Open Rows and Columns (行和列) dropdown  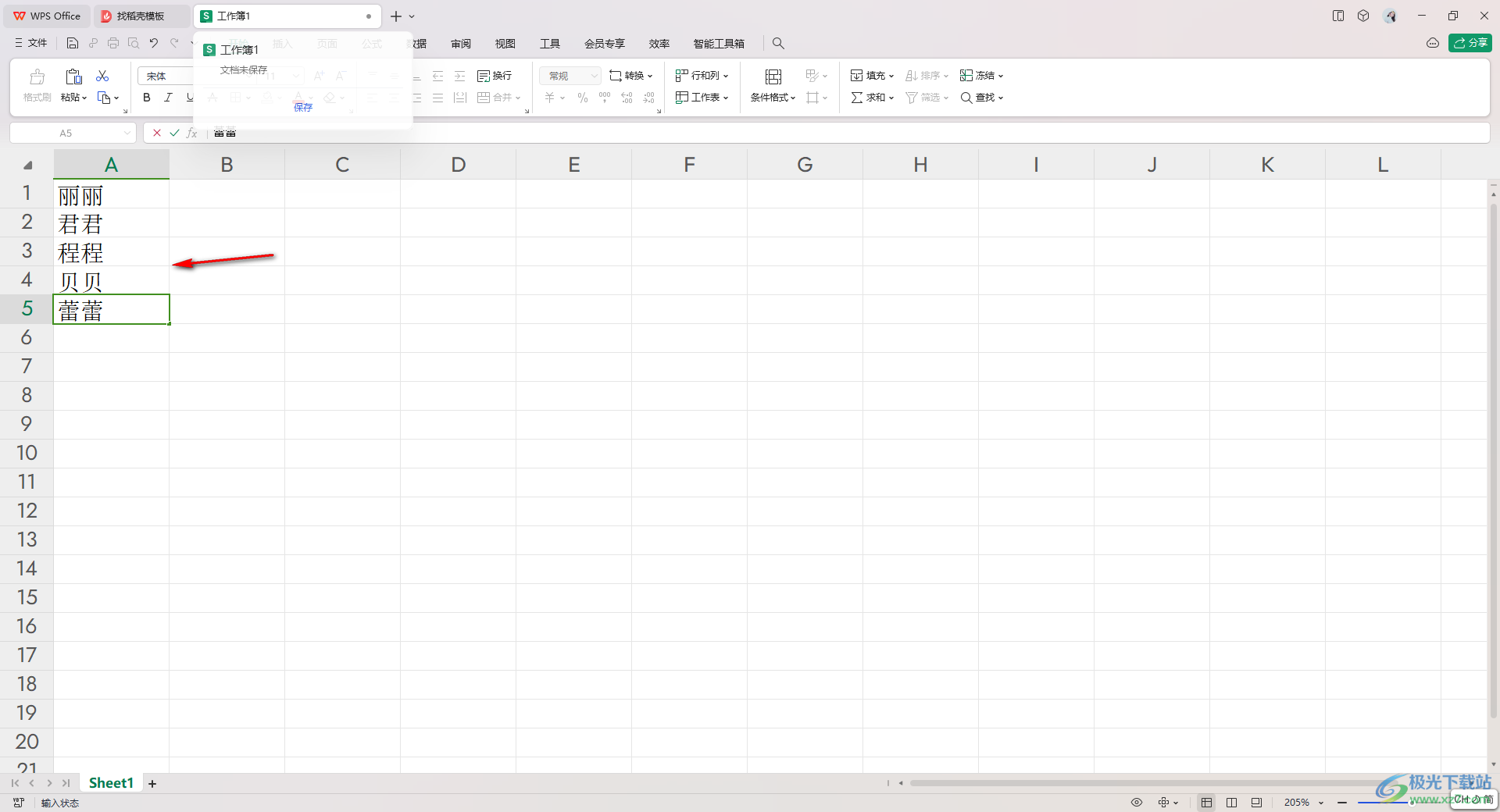(x=702, y=76)
